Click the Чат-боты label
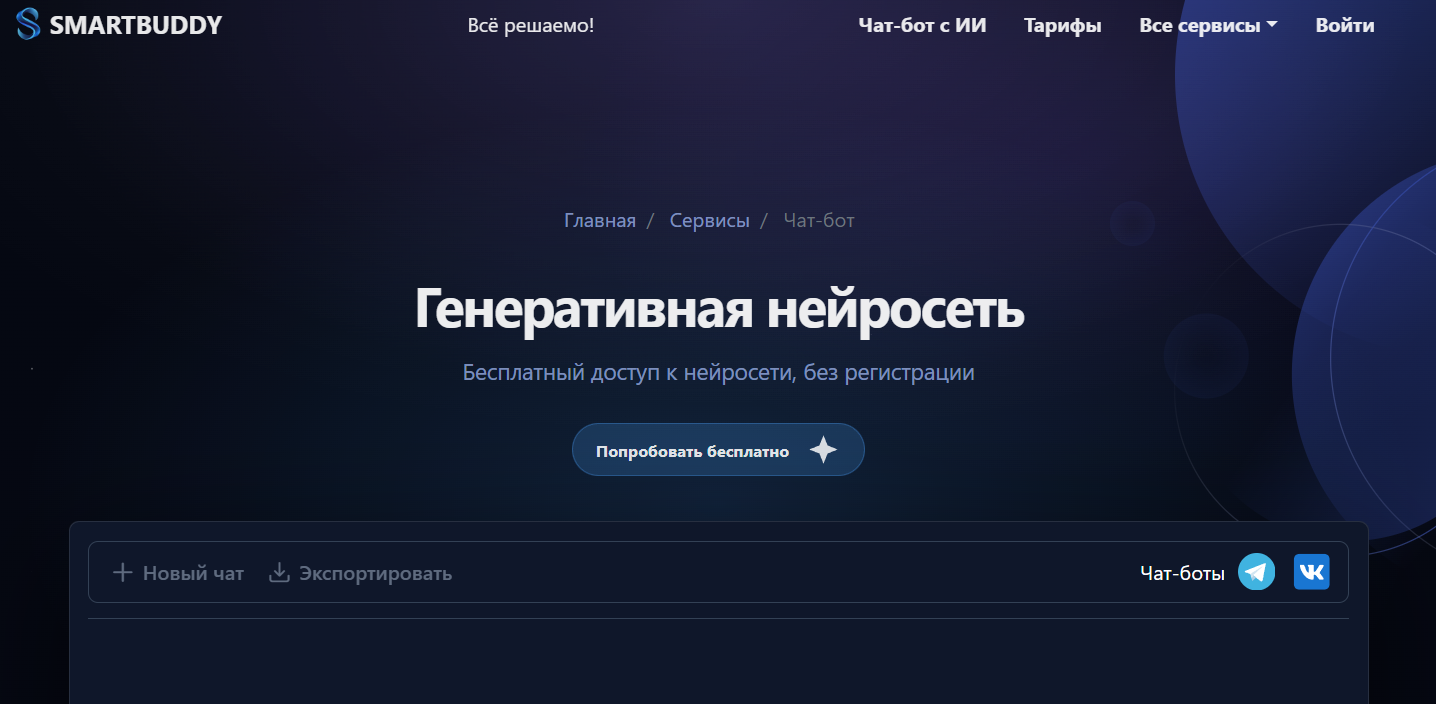This screenshot has width=1436, height=704. point(1182,573)
